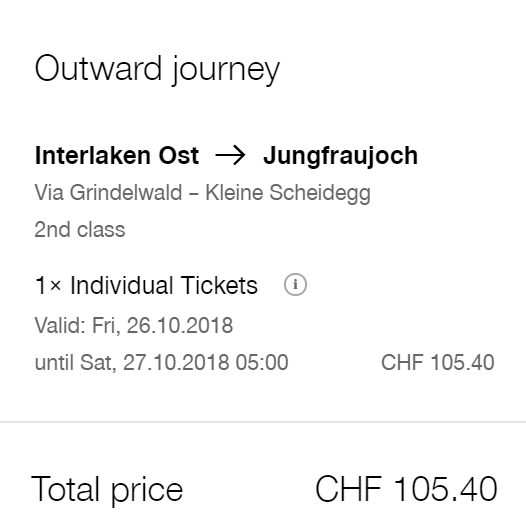Select the Interlaken Ost origin text
Screen dimensions: 526x529
click(x=117, y=156)
